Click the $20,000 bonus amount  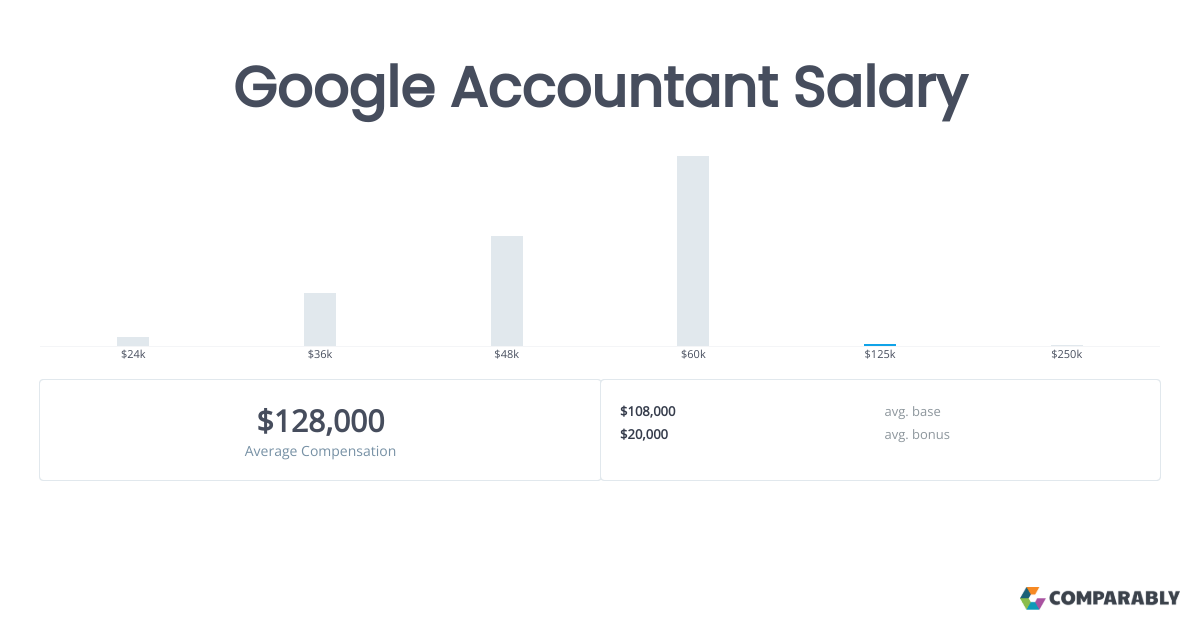click(x=644, y=434)
